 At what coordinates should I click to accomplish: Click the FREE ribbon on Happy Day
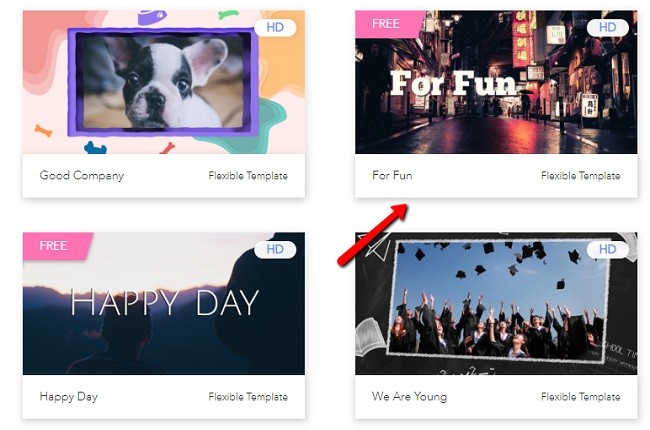(x=56, y=246)
